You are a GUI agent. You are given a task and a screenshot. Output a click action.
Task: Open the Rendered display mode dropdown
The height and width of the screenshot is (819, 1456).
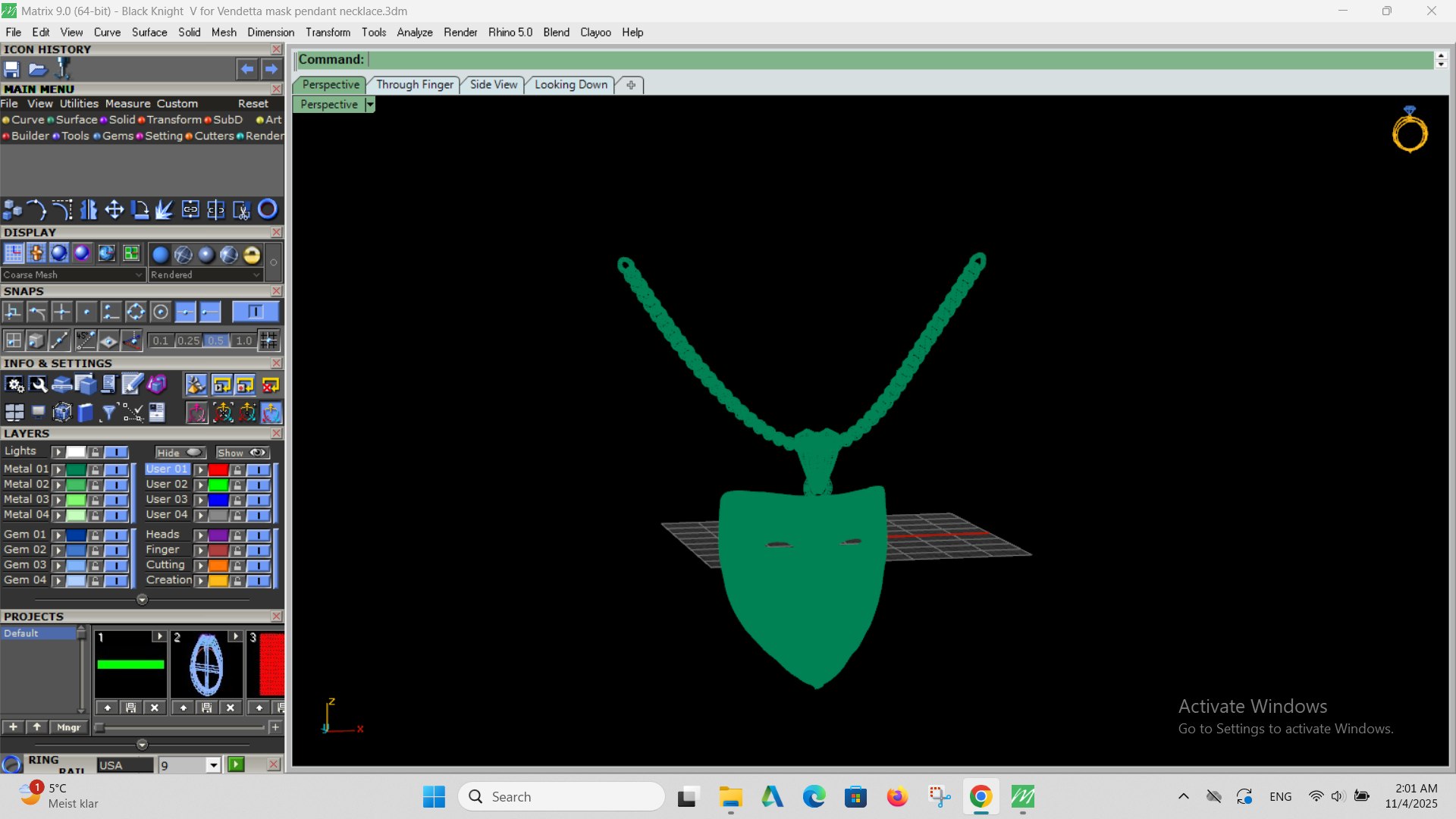(x=205, y=275)
